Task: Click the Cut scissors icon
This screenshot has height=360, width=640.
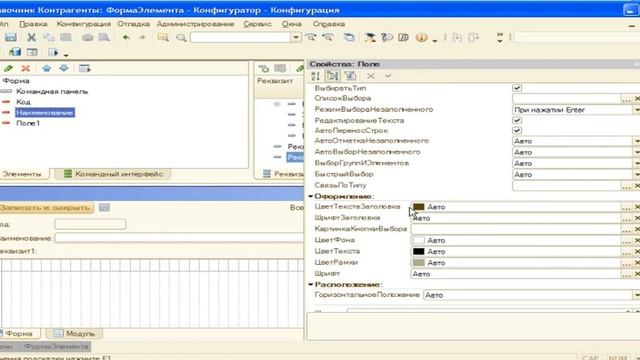Action: coord(31,38)
